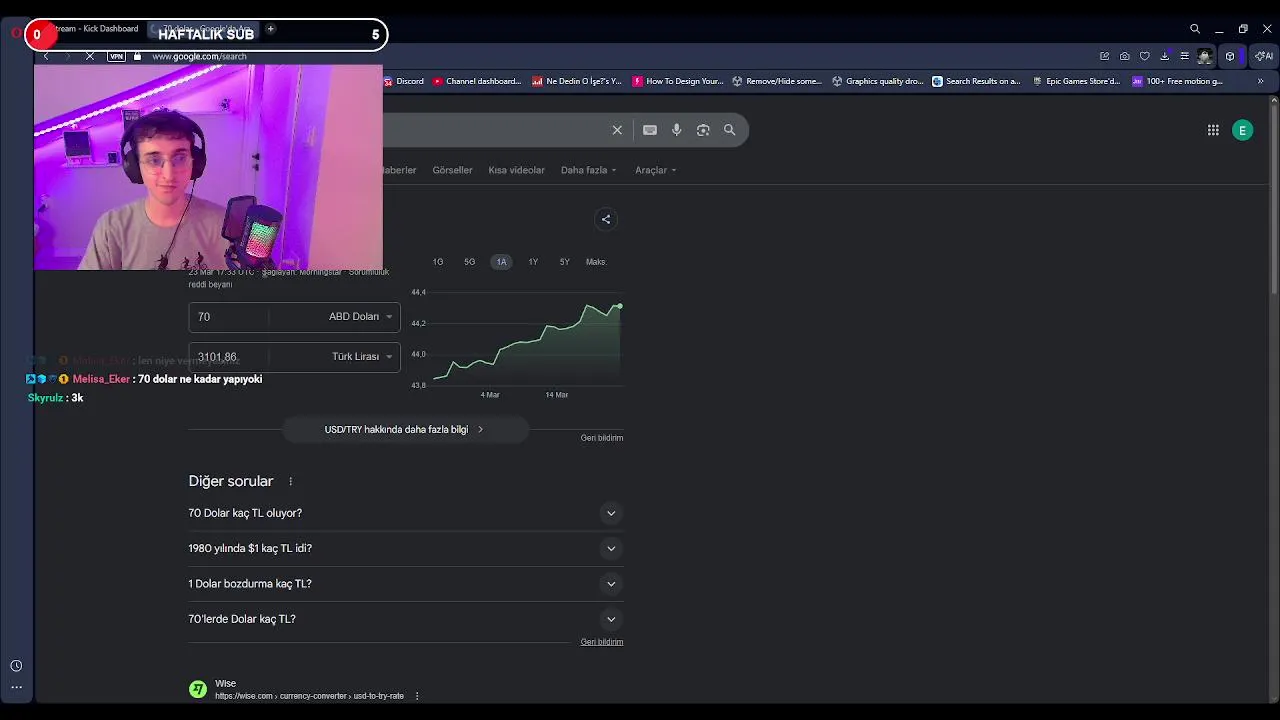Expand '70'lerde Dolar kaç TL?' question

click(405, 619)
